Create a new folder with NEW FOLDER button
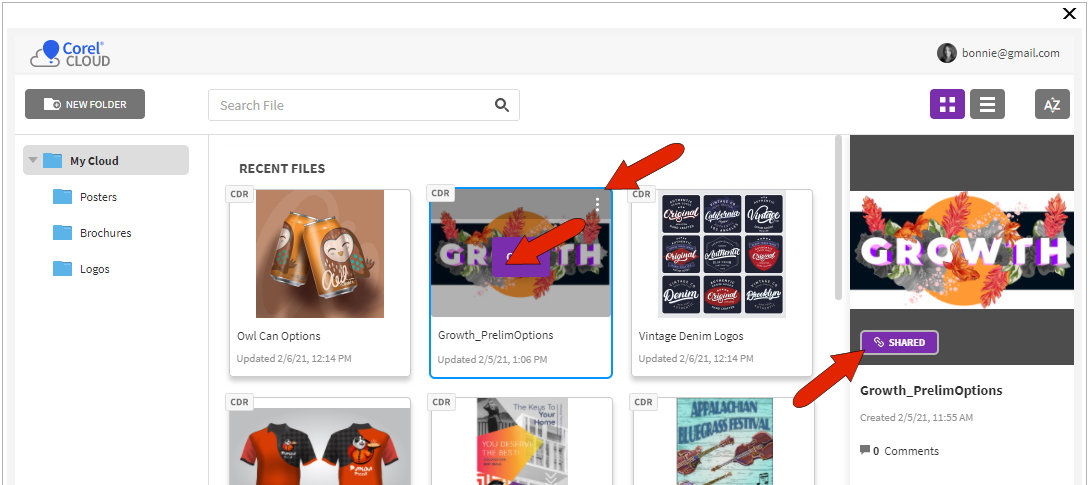The height and width of the screenshot is (485, 1092). point(85,105)
